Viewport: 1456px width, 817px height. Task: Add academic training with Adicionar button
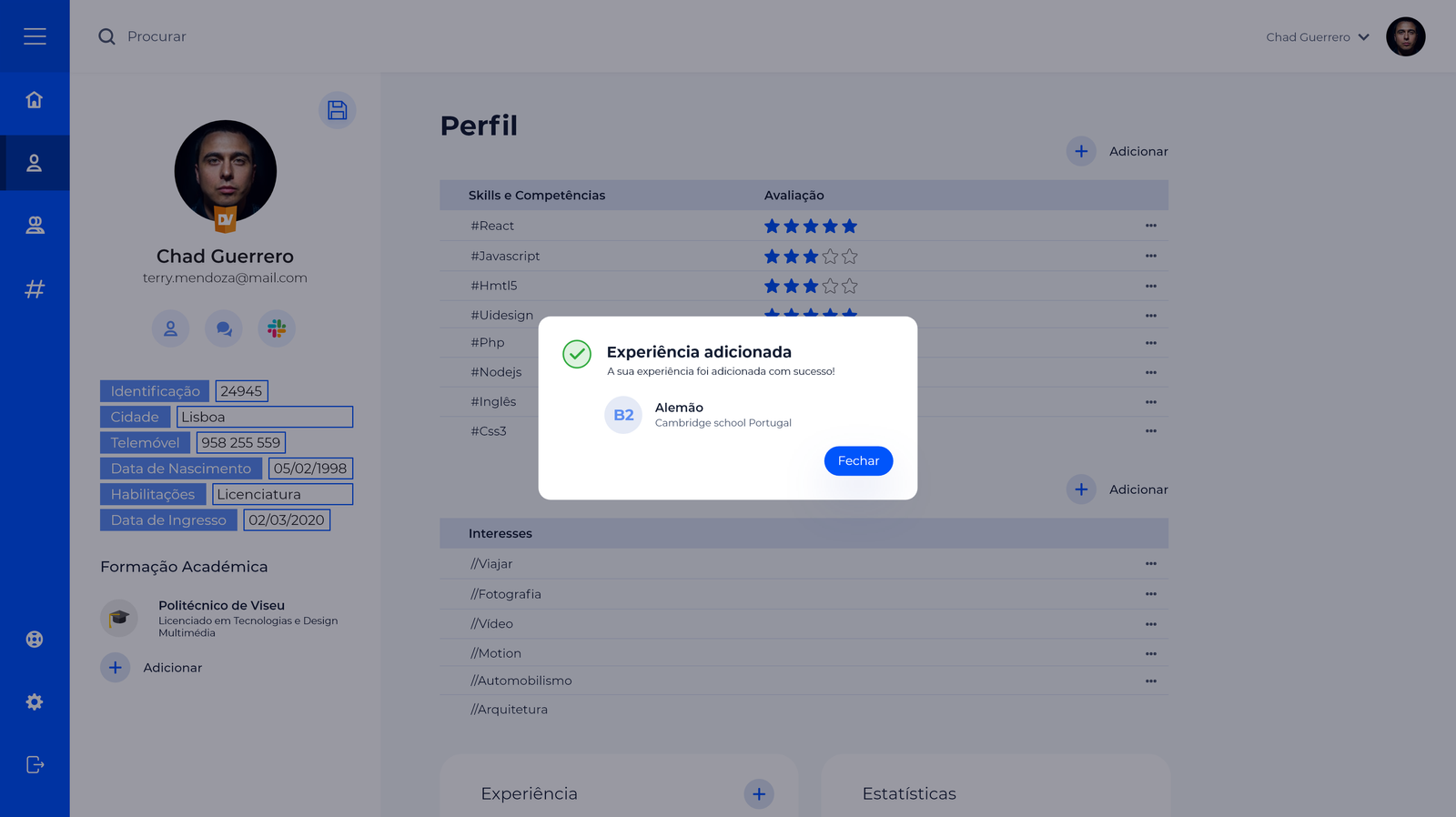(x=116, y=668)
